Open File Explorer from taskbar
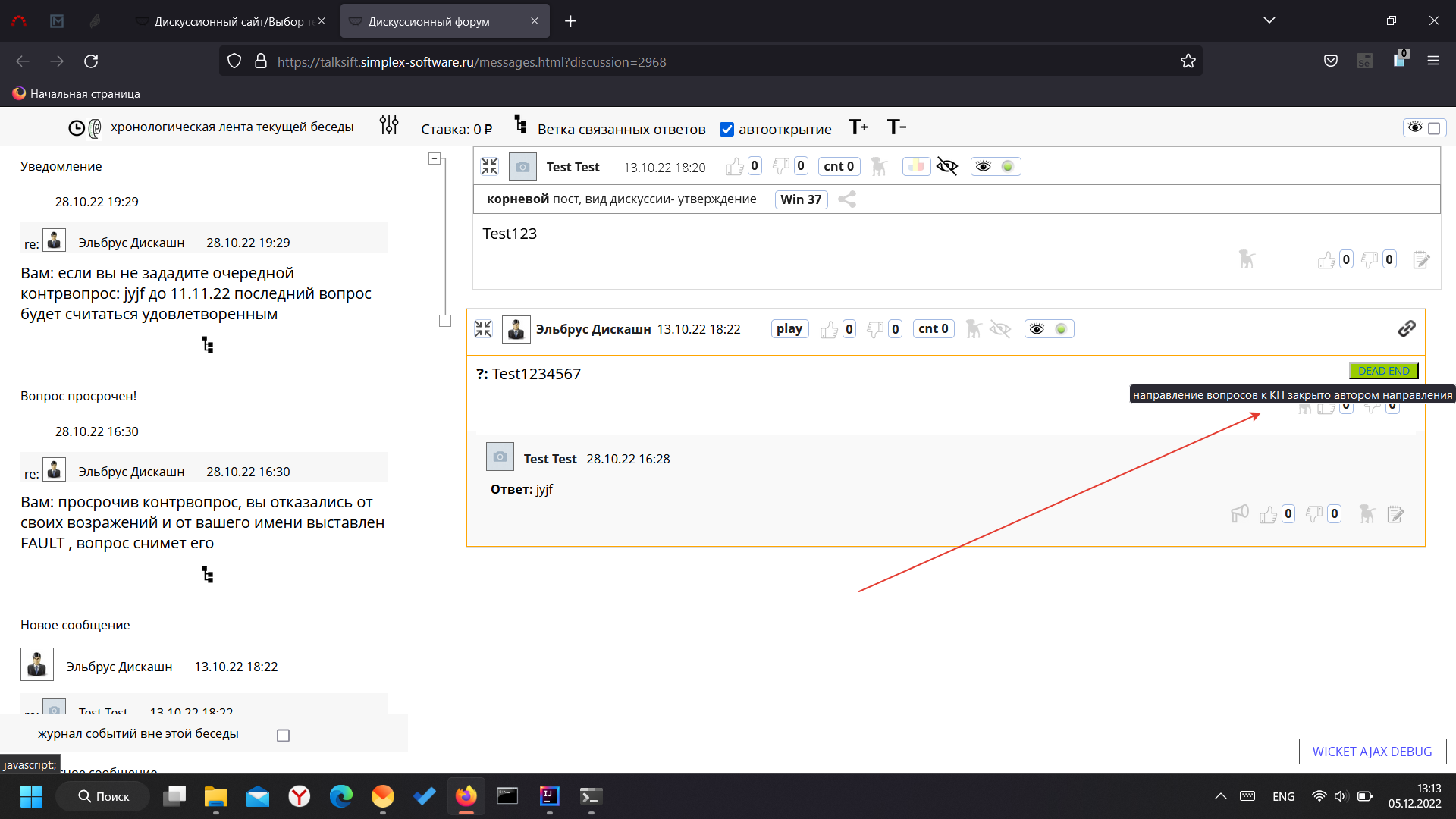Viewport: 1456px width, 819px height. pos(216,796)
